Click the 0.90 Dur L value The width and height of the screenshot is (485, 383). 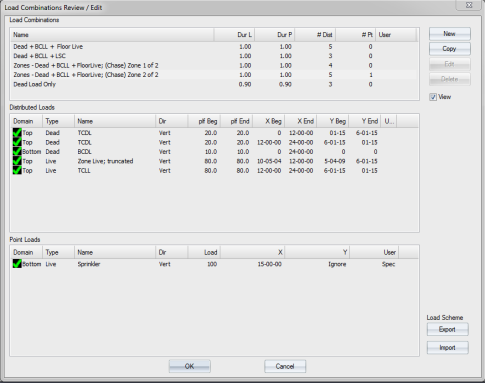pyautogui.click(x=245, y=84)
